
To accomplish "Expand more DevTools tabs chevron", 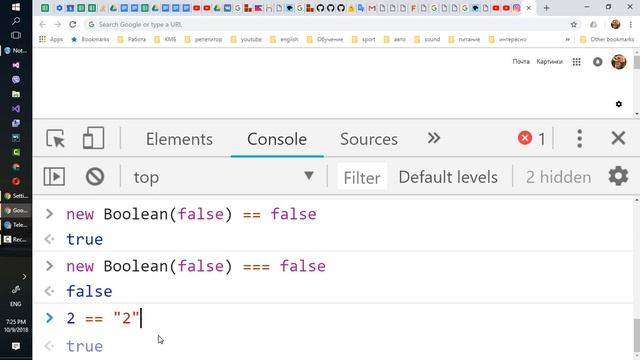I will [433, 138].
